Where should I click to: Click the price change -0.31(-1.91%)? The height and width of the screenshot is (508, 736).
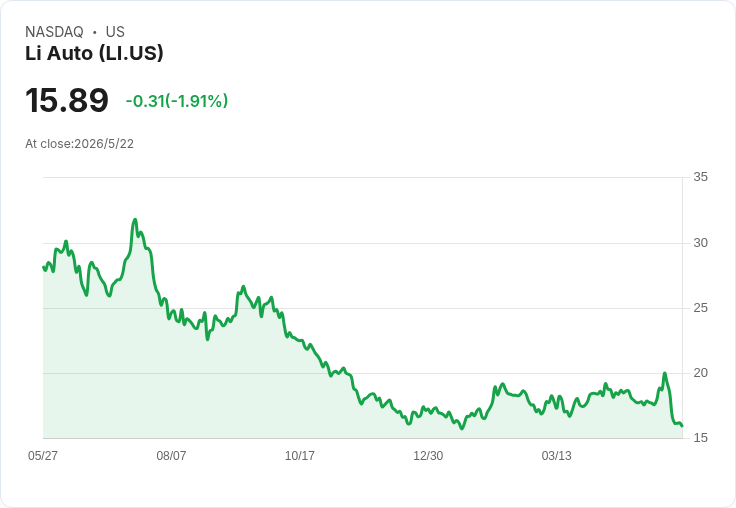176,101
